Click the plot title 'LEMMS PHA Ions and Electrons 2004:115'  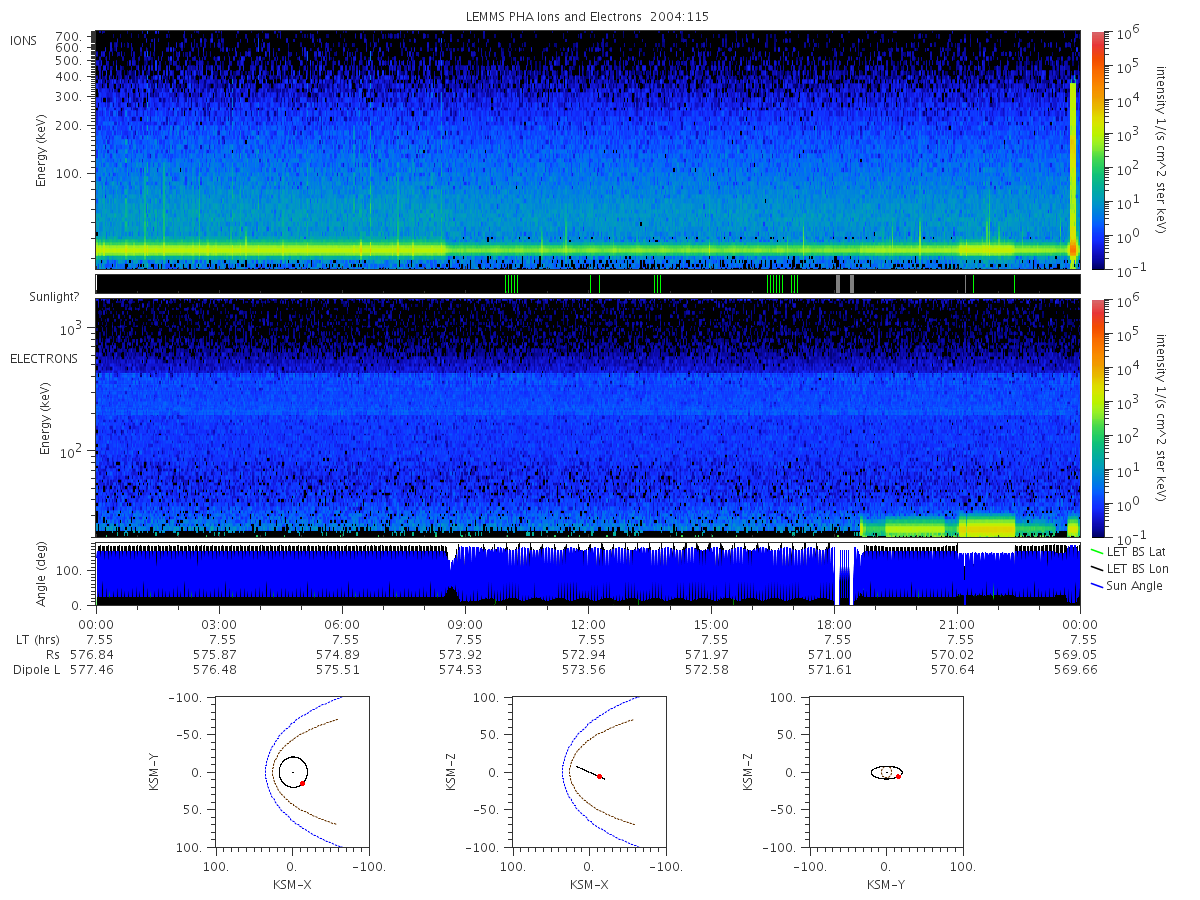[x=589, y=17]
